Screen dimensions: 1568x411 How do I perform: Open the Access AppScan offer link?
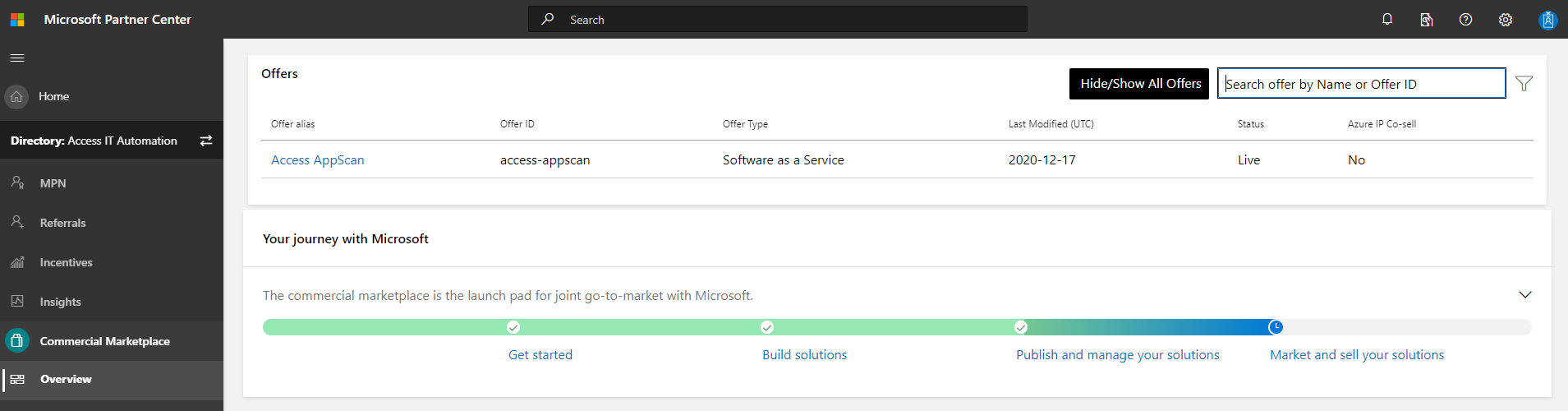pyautogui.click(x=318, y=160)
